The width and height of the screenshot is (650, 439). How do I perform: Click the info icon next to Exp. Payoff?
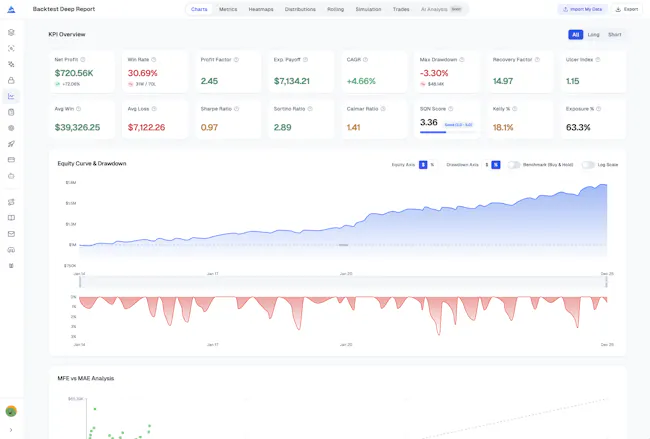[x=306, y=60]
